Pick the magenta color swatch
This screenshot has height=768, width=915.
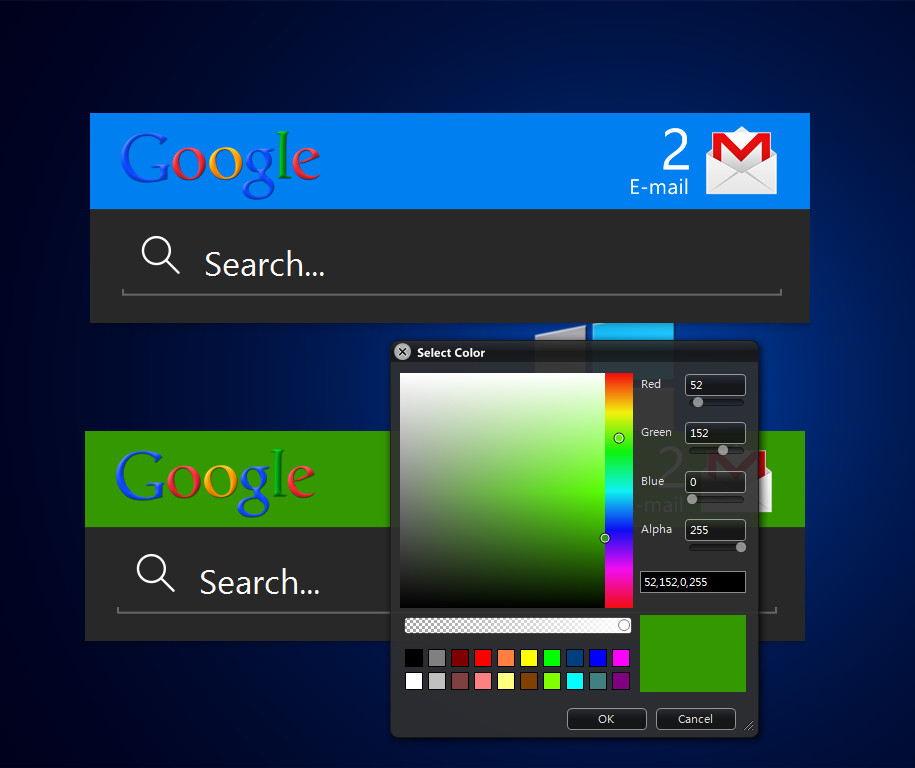(x=621, y=658)
